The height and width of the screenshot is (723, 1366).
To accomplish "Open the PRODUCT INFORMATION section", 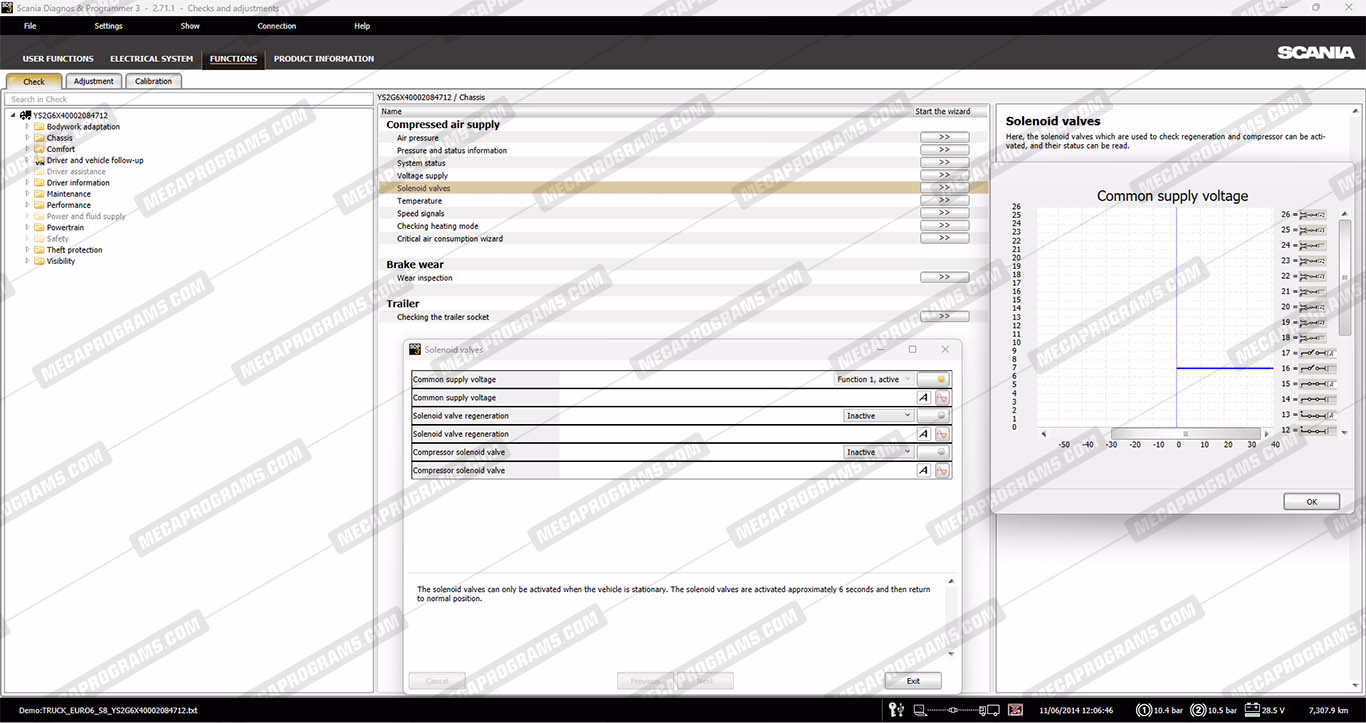I will [x=324, y=59].
